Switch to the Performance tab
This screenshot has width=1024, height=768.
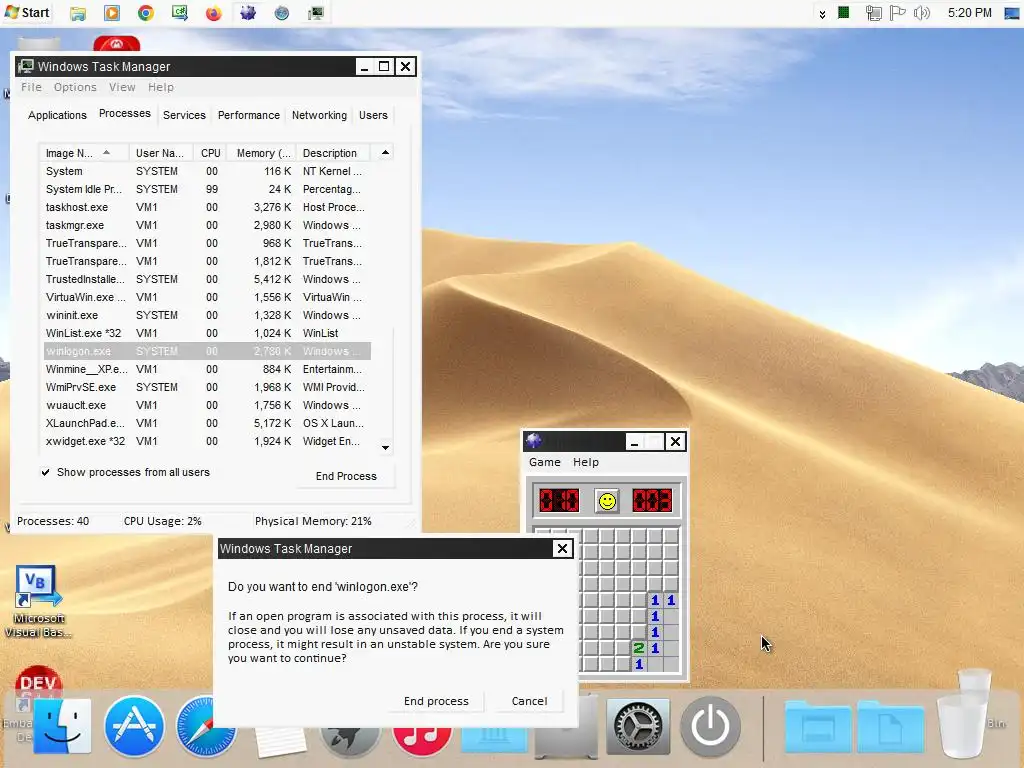[x=249, y=115]
